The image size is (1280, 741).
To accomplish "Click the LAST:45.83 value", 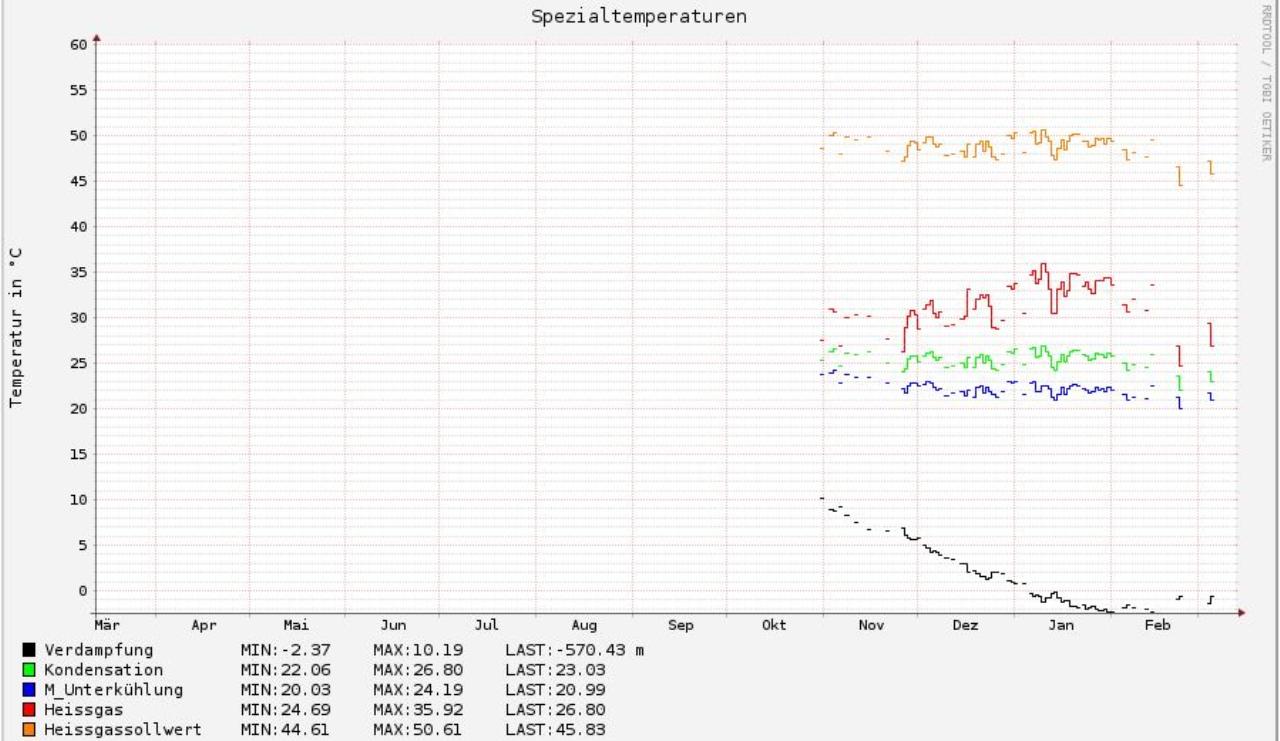I will pos(554,730).
